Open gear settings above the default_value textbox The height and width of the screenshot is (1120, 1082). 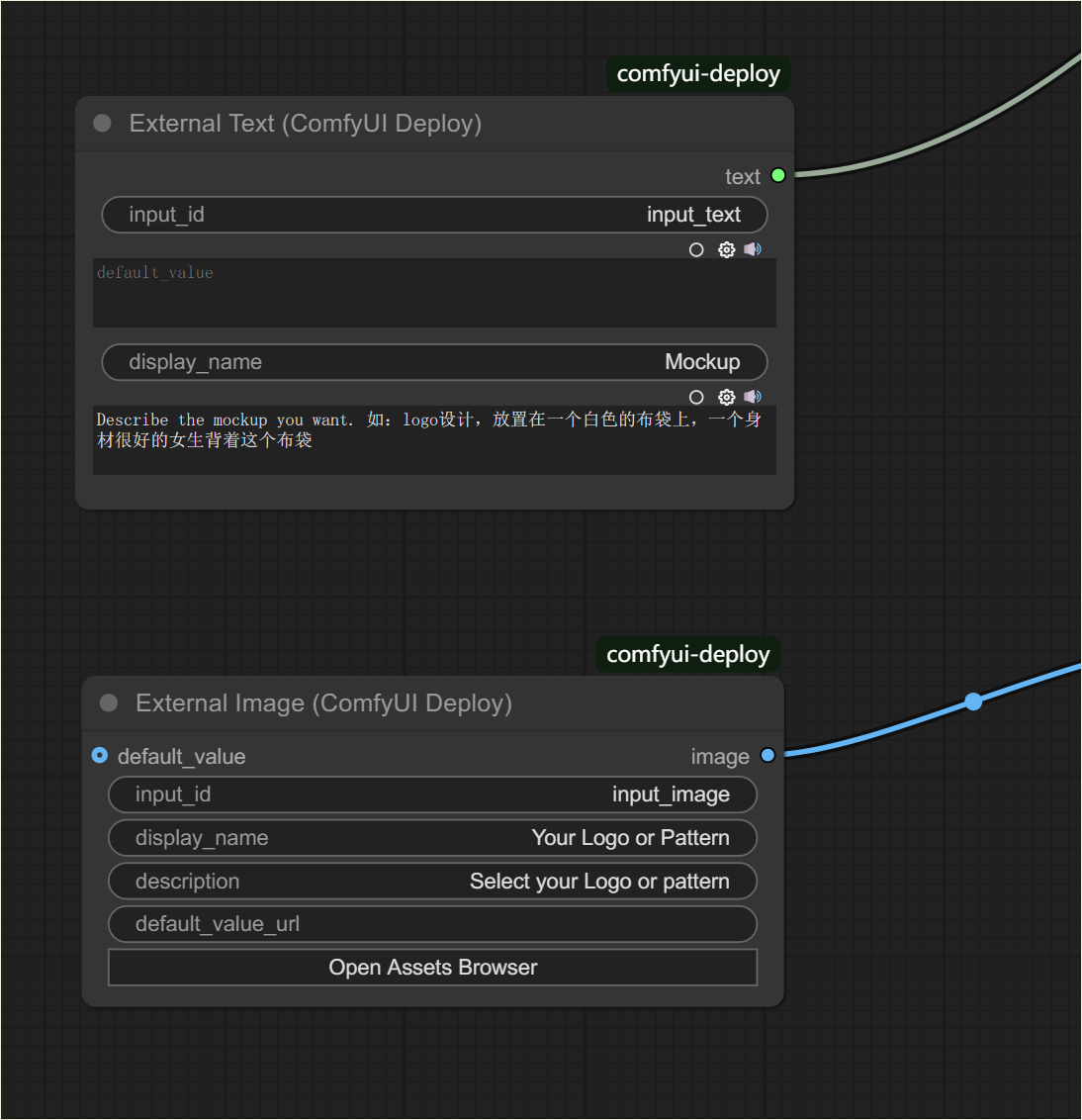click(726, 249)
